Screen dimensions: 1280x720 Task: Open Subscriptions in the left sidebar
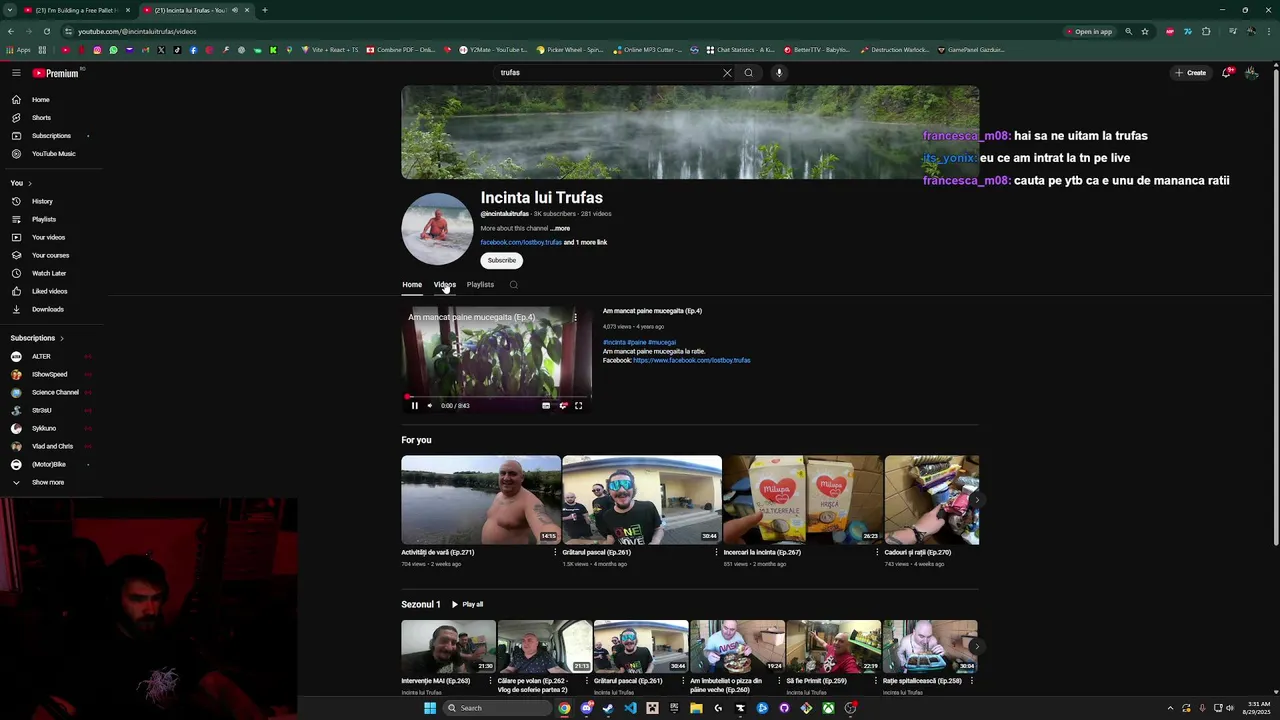[51, 136]
